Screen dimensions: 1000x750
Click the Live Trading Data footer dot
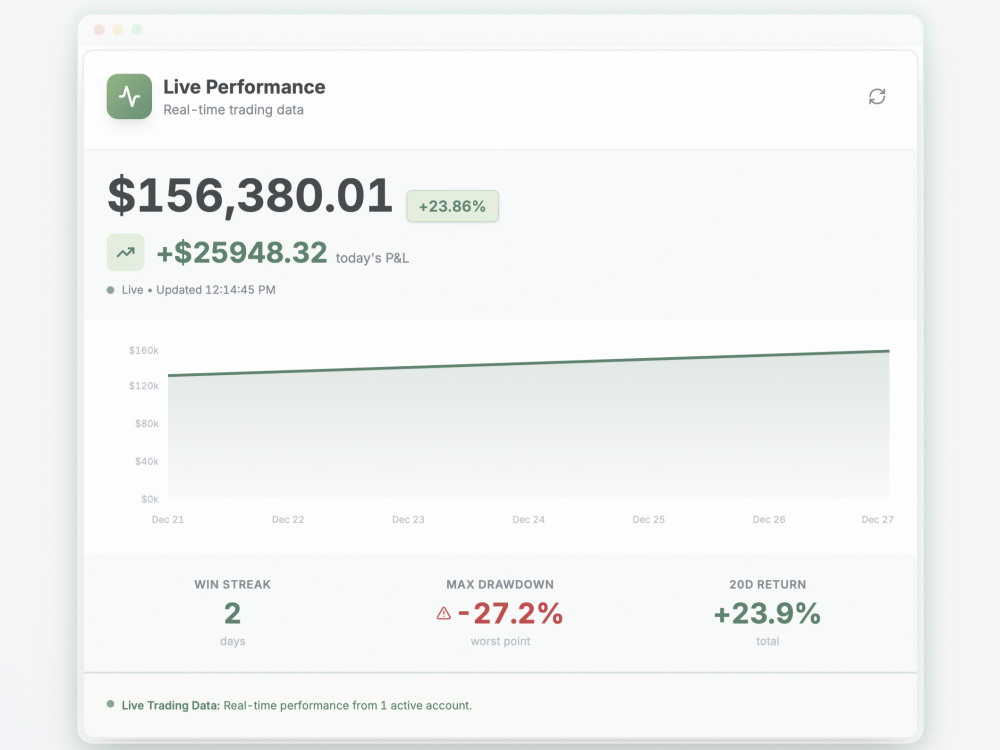click(x=110, y=704)
